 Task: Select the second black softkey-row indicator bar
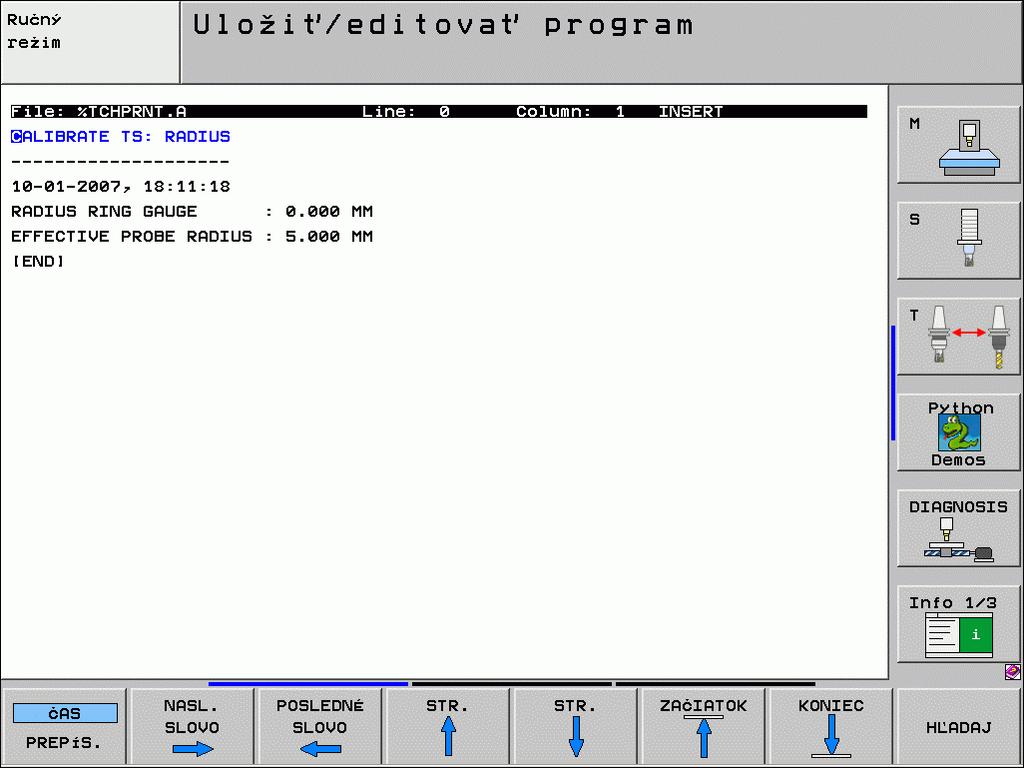(x=512, y=684)
